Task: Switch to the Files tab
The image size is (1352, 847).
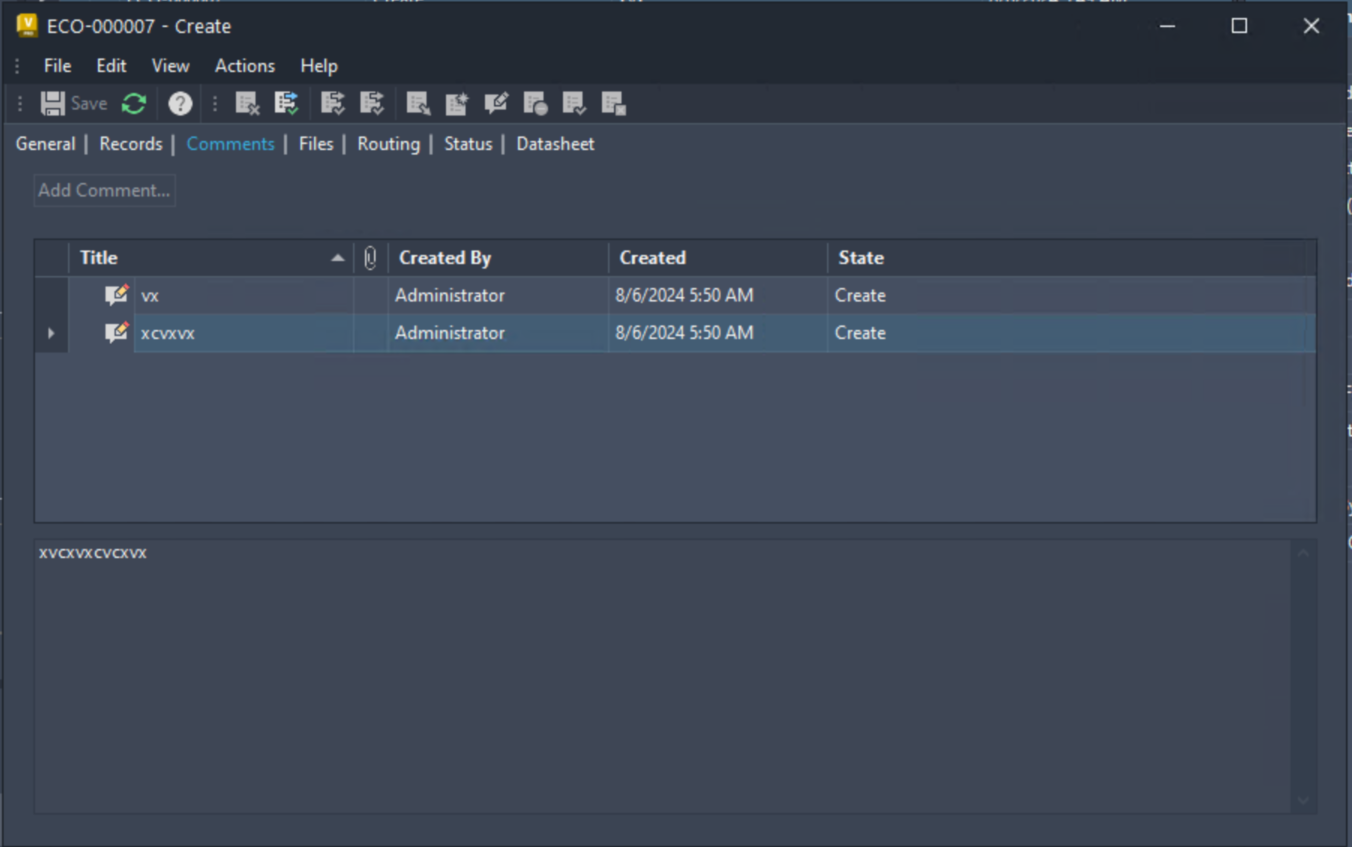Action: click(x=315, y=144)
